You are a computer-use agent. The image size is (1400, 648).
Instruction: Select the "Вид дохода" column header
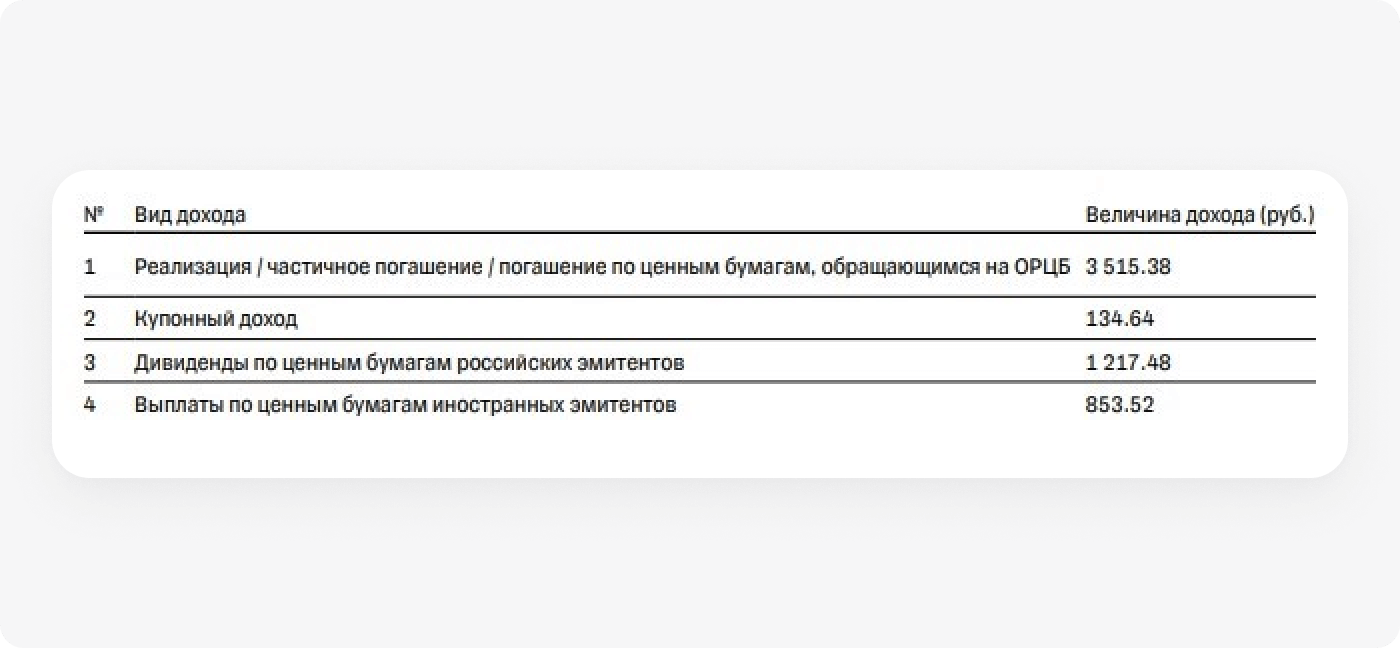click(x=190, y=215)
